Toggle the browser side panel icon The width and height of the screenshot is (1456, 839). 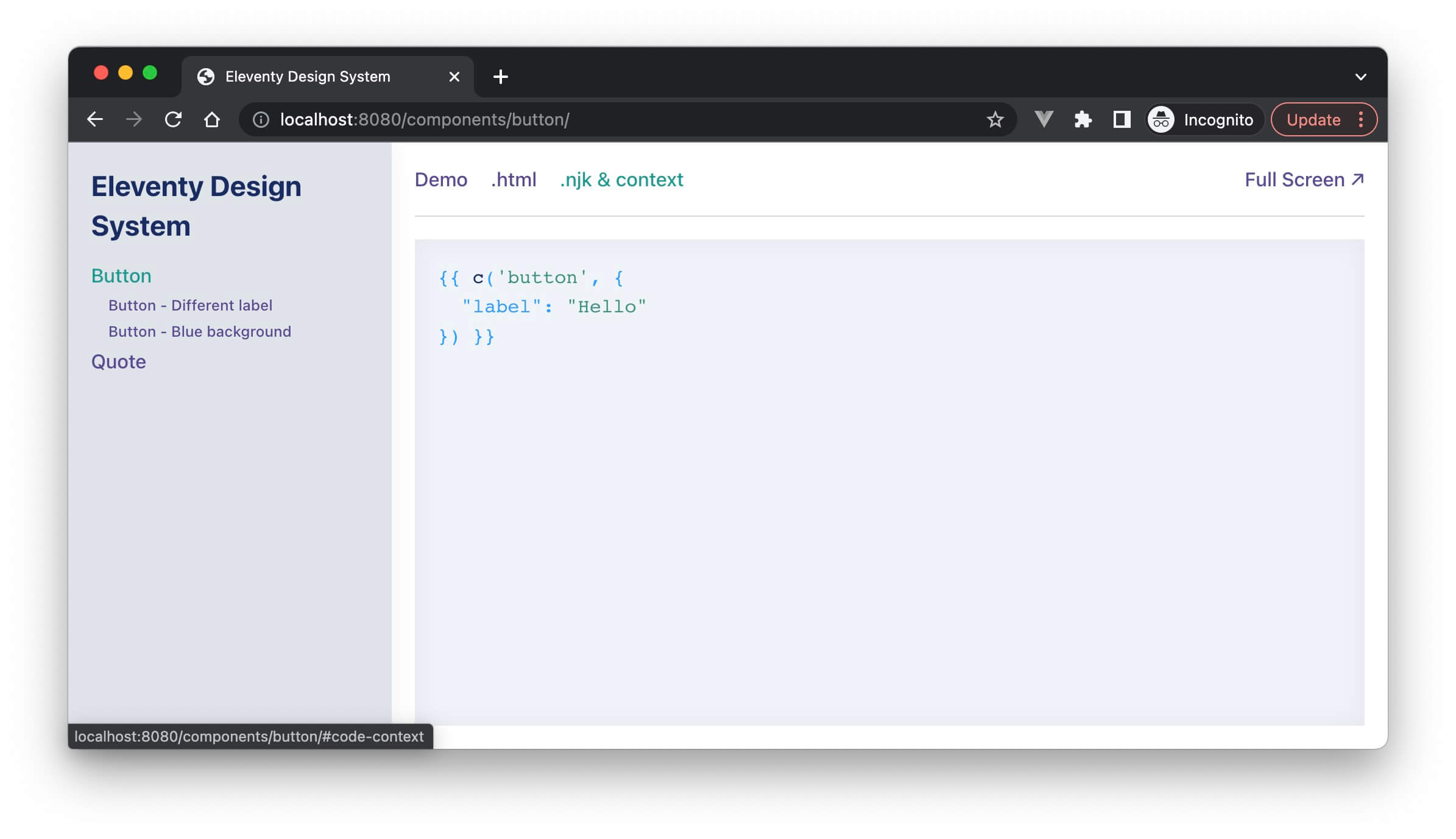[1122, 119]
